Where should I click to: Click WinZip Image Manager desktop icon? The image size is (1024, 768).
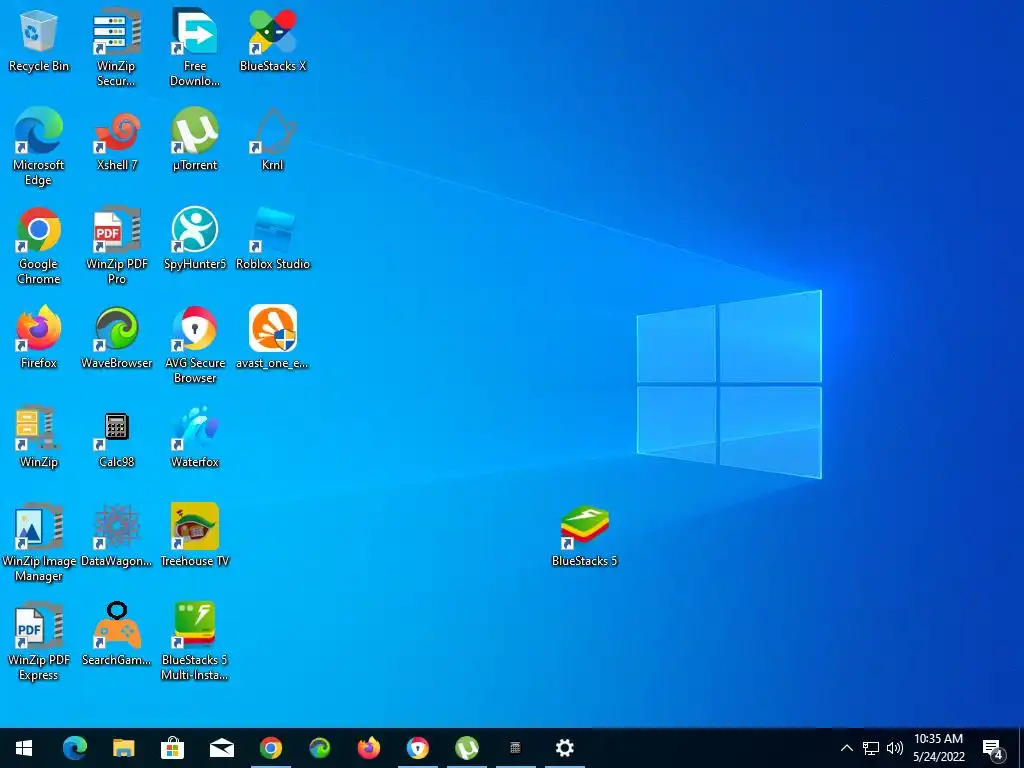tap(39, 542)
